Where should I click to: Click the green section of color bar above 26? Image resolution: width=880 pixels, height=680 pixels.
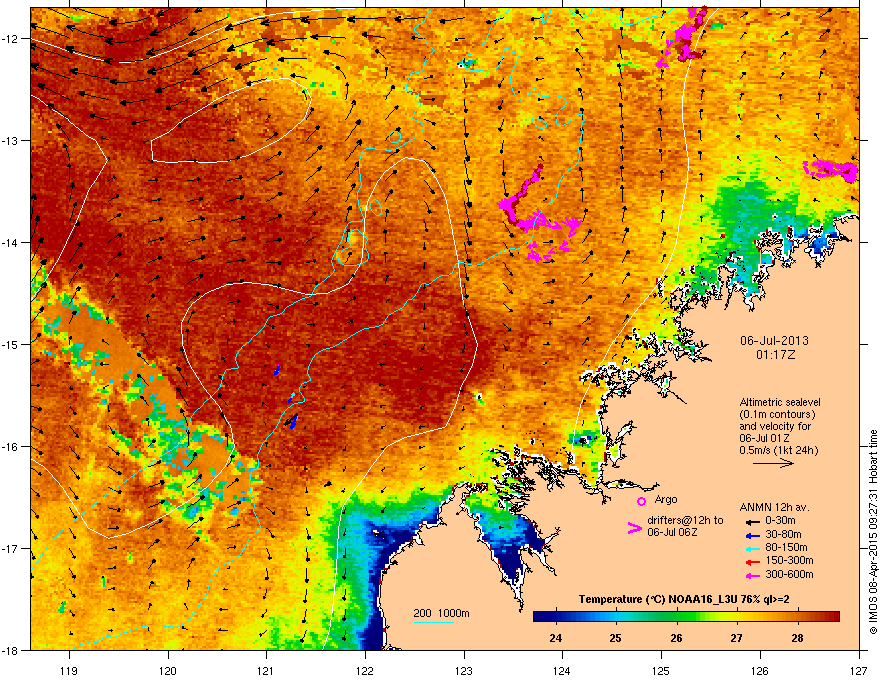click(x=677, y=617)
